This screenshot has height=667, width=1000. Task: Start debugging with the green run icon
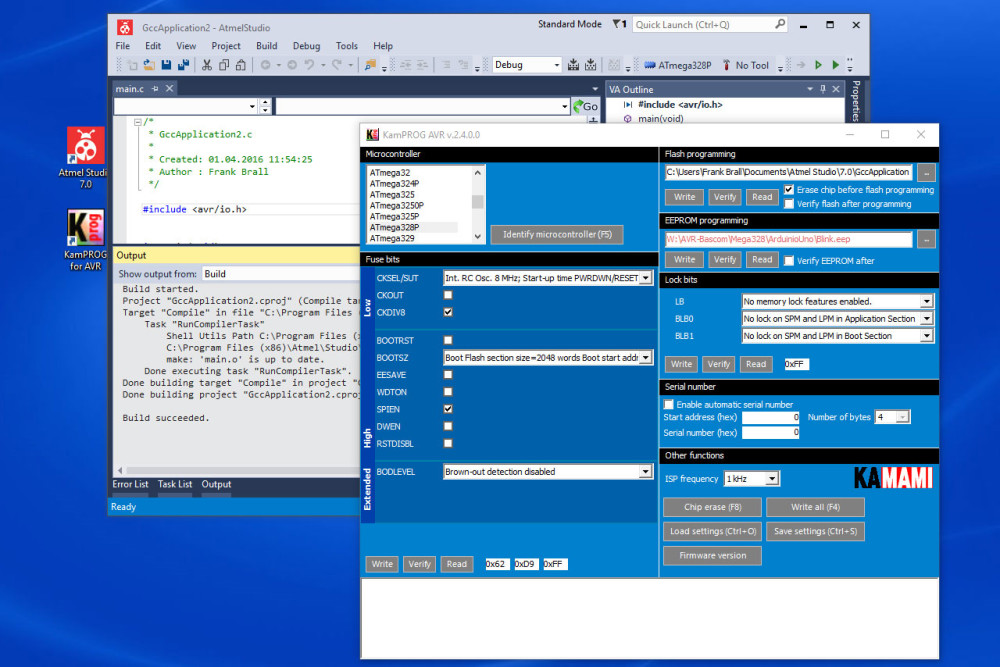834,64
